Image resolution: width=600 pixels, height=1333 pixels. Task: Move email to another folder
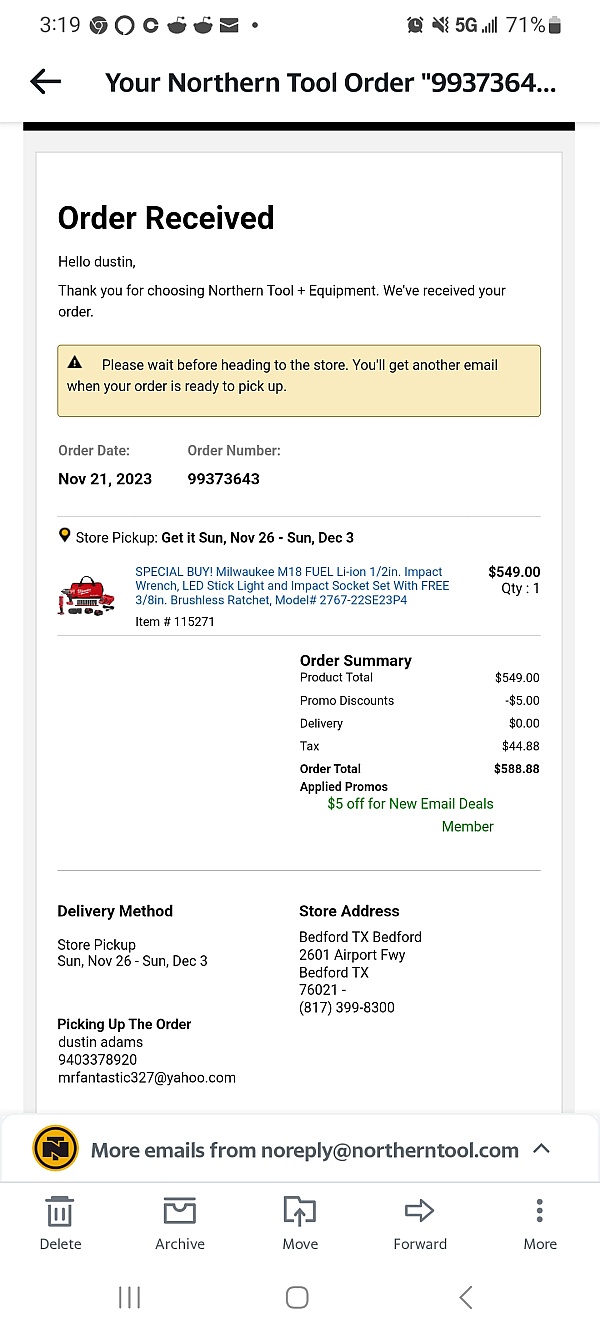coord(300,1223)
